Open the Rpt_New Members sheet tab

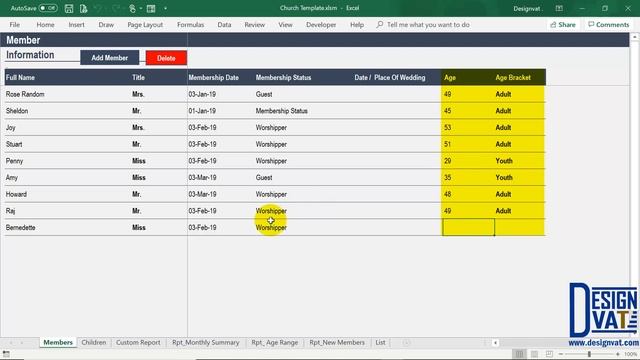[337, 342]
